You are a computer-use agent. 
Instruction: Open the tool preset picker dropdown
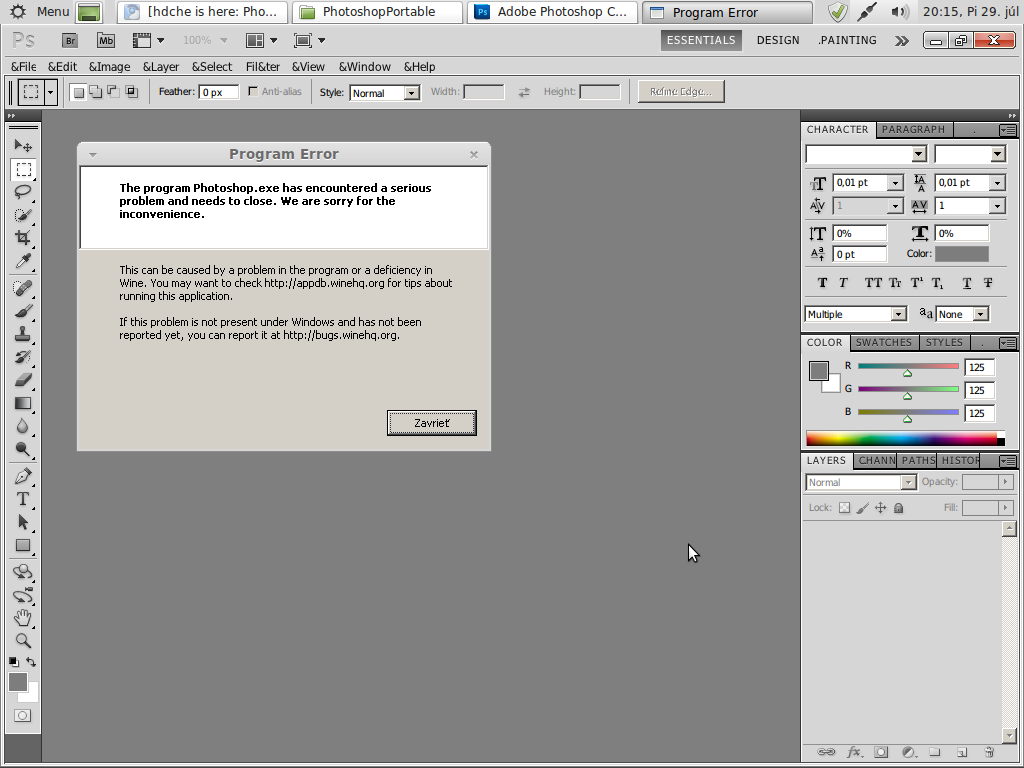pos(51,92)
